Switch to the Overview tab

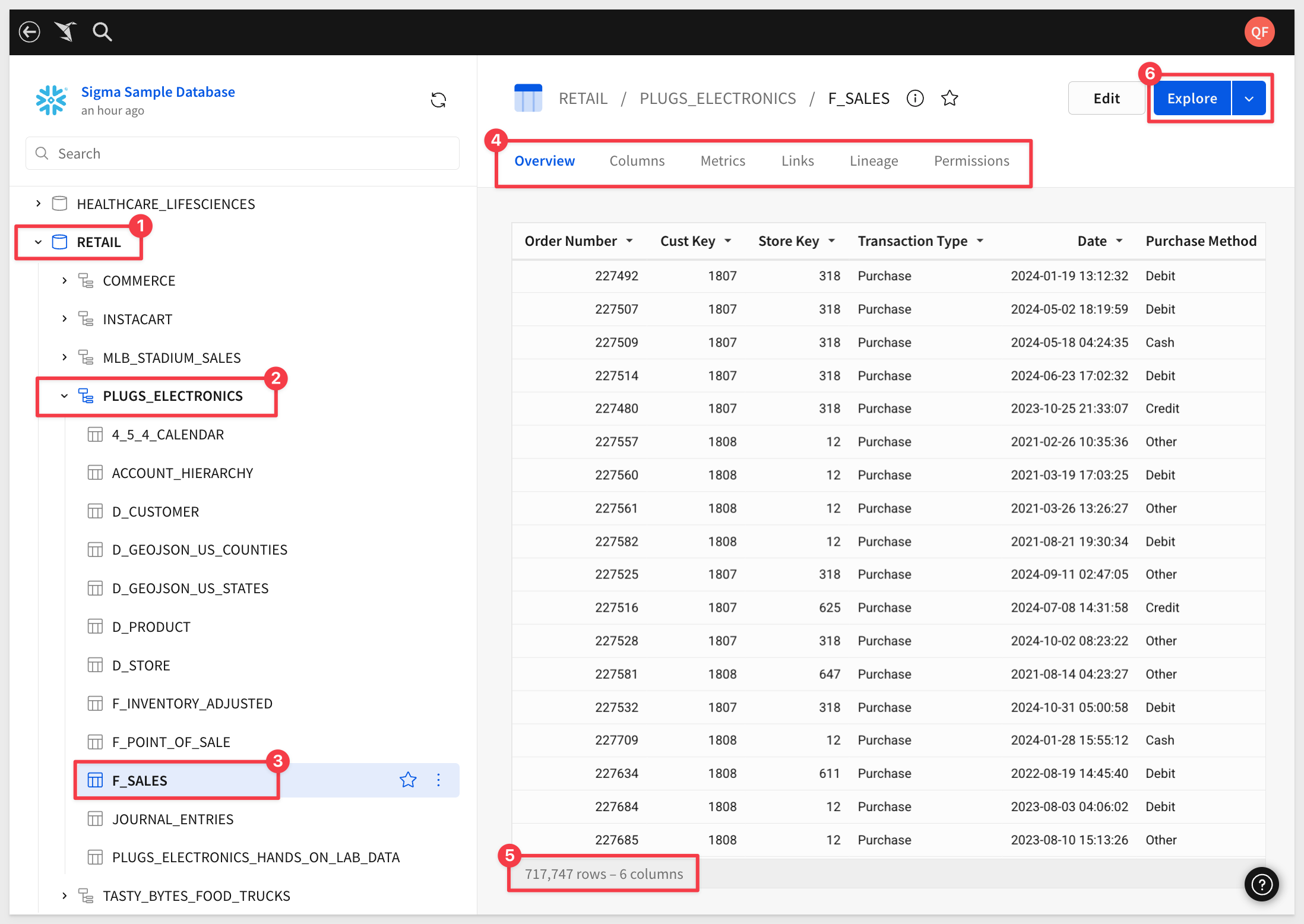tap(545, 161)
